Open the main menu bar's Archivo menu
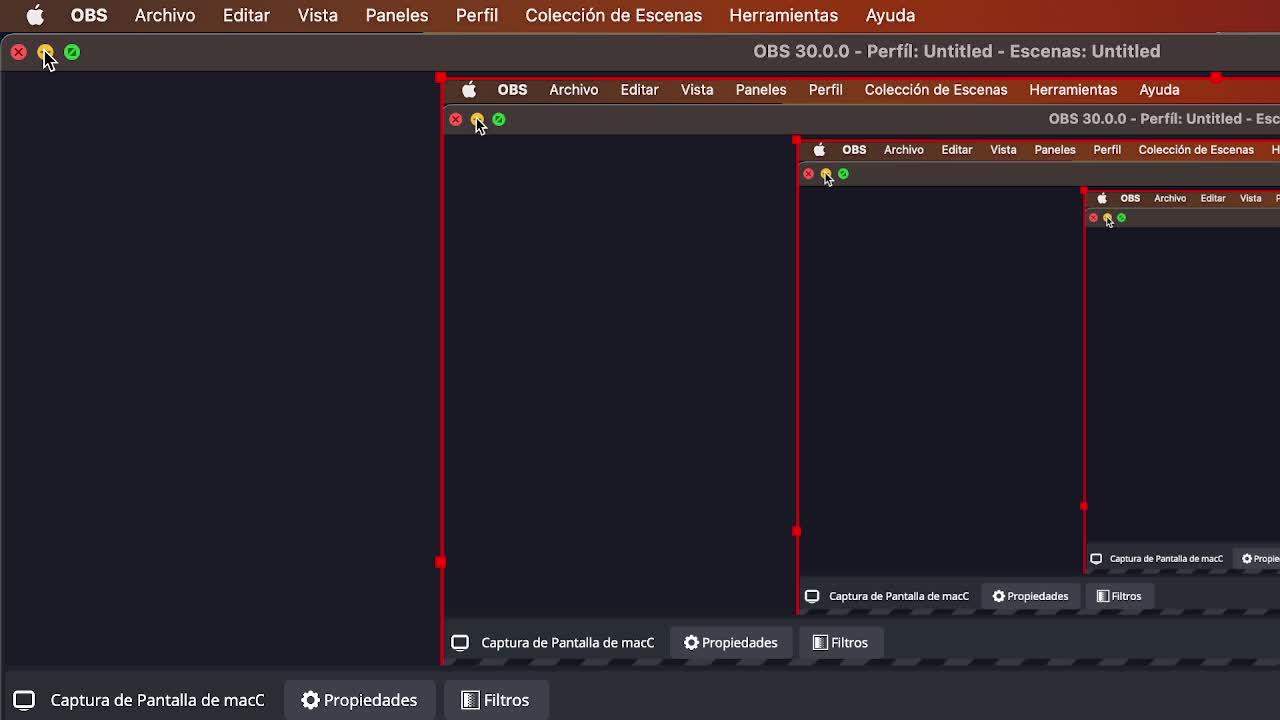 coord(165,15)
